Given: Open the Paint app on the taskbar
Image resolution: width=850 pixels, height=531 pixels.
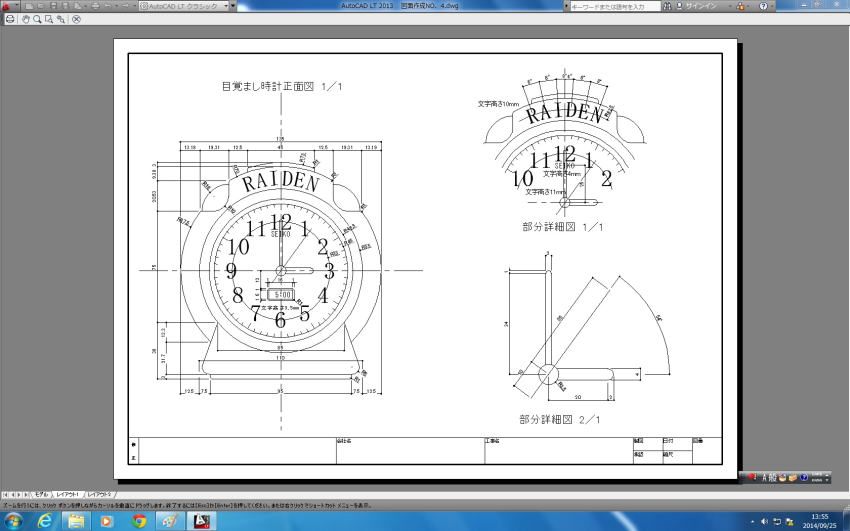Looking at the screenshot, I should (x=171, y=521).
